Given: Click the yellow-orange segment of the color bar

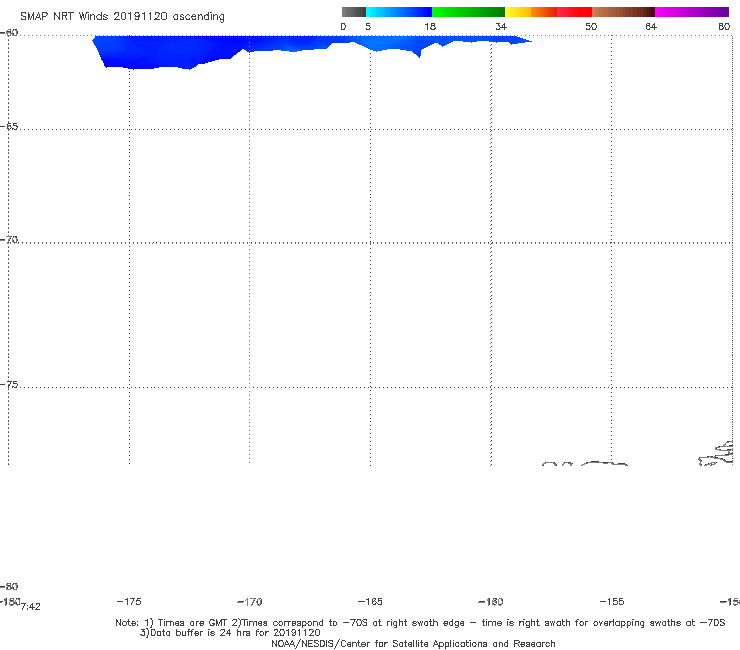Looking at the screenshot, I should [531, 12].
